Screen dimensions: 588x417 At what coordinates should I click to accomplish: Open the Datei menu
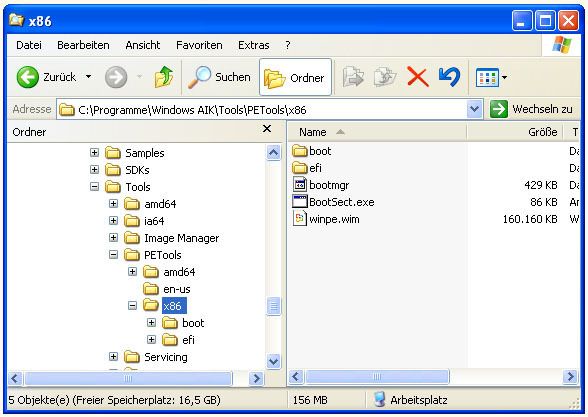(x=29, y=45)
